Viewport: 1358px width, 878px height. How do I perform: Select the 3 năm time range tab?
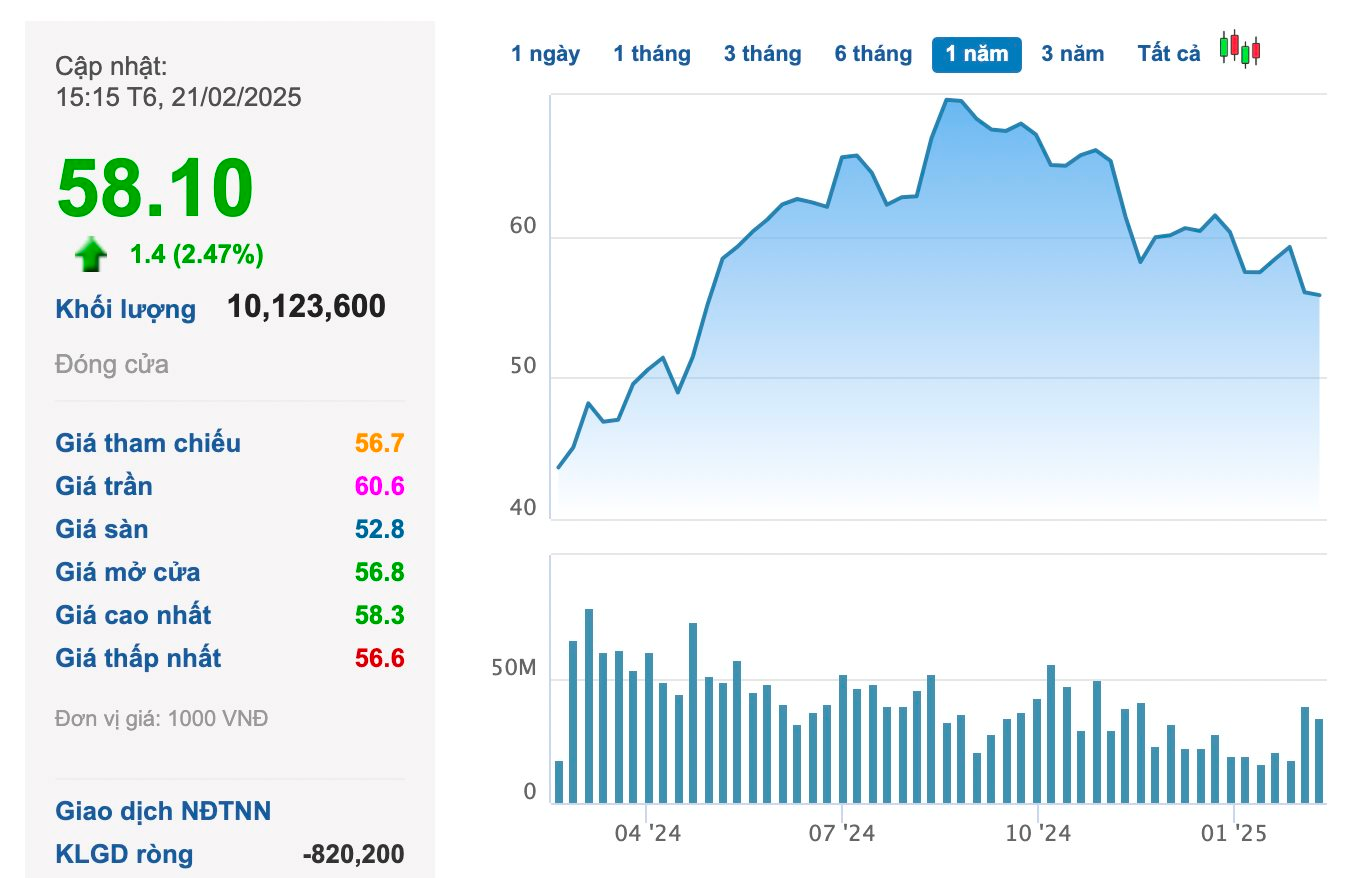pos(1073,54)
